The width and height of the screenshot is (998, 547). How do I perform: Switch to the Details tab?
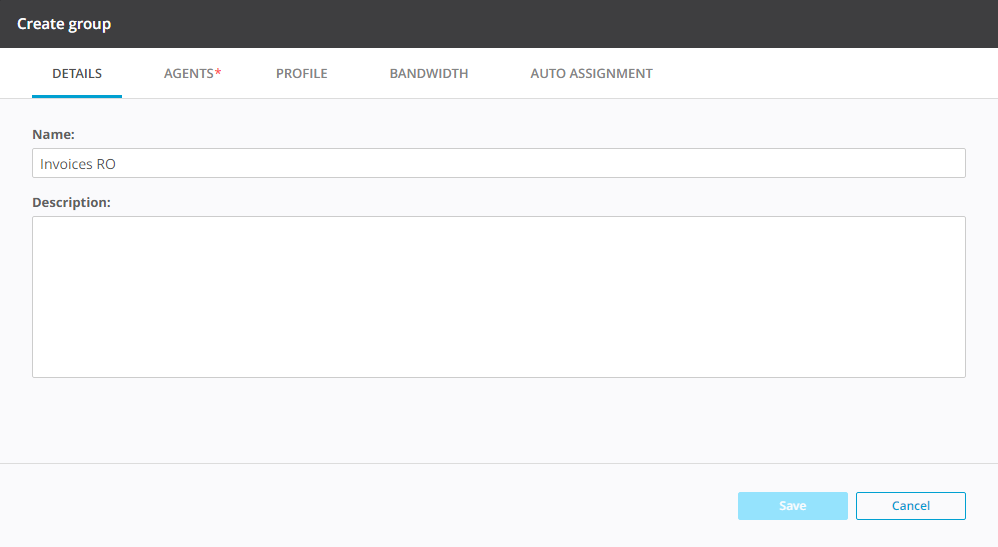(x=77, y=74)
